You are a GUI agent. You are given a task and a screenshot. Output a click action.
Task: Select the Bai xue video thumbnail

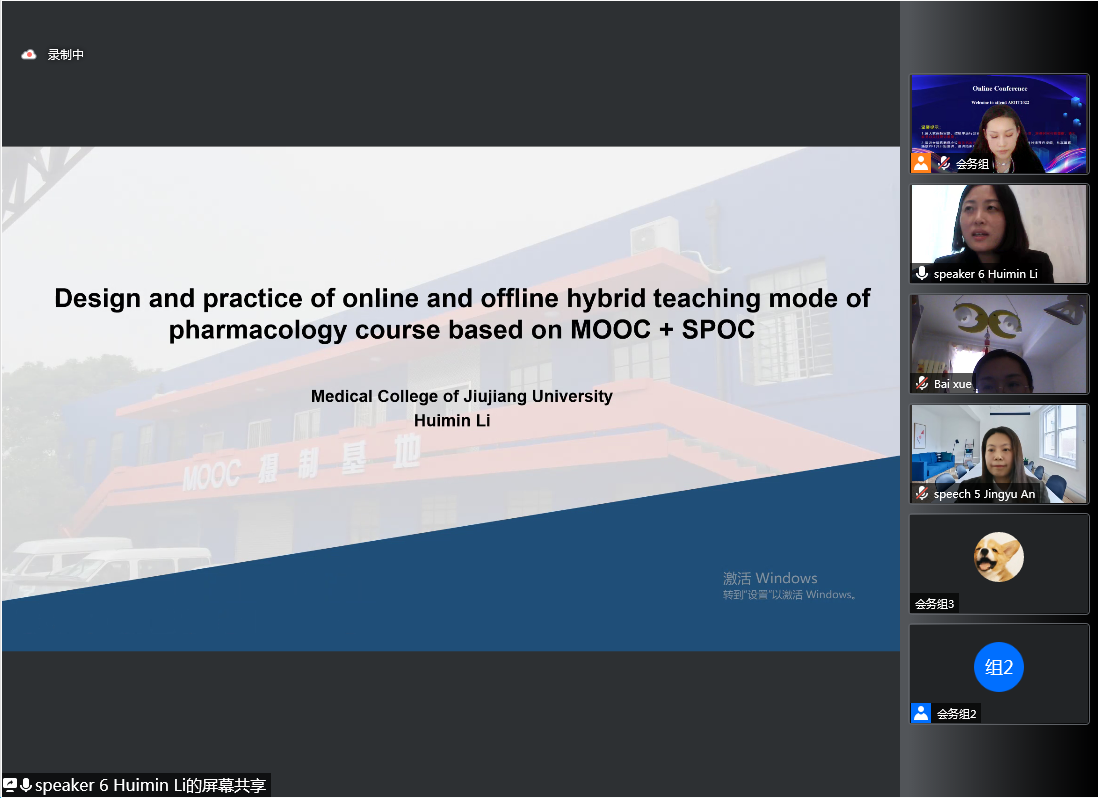[999, 344]
